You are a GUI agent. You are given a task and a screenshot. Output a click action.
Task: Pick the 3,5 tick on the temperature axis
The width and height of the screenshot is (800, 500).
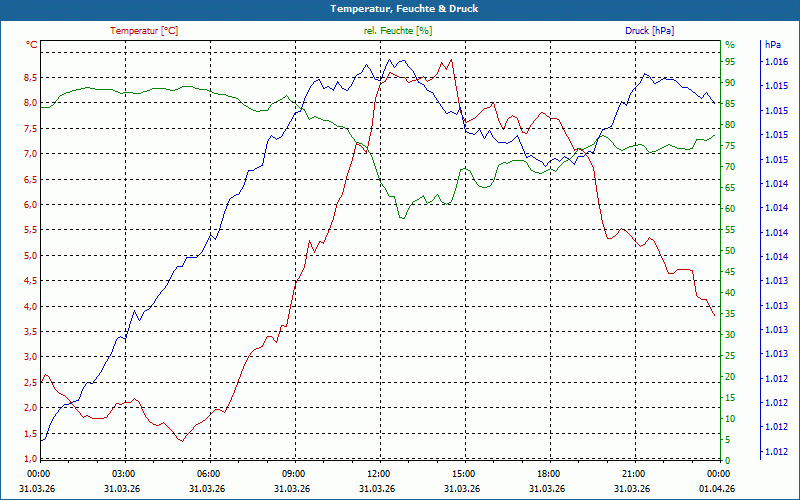[31, 332]
